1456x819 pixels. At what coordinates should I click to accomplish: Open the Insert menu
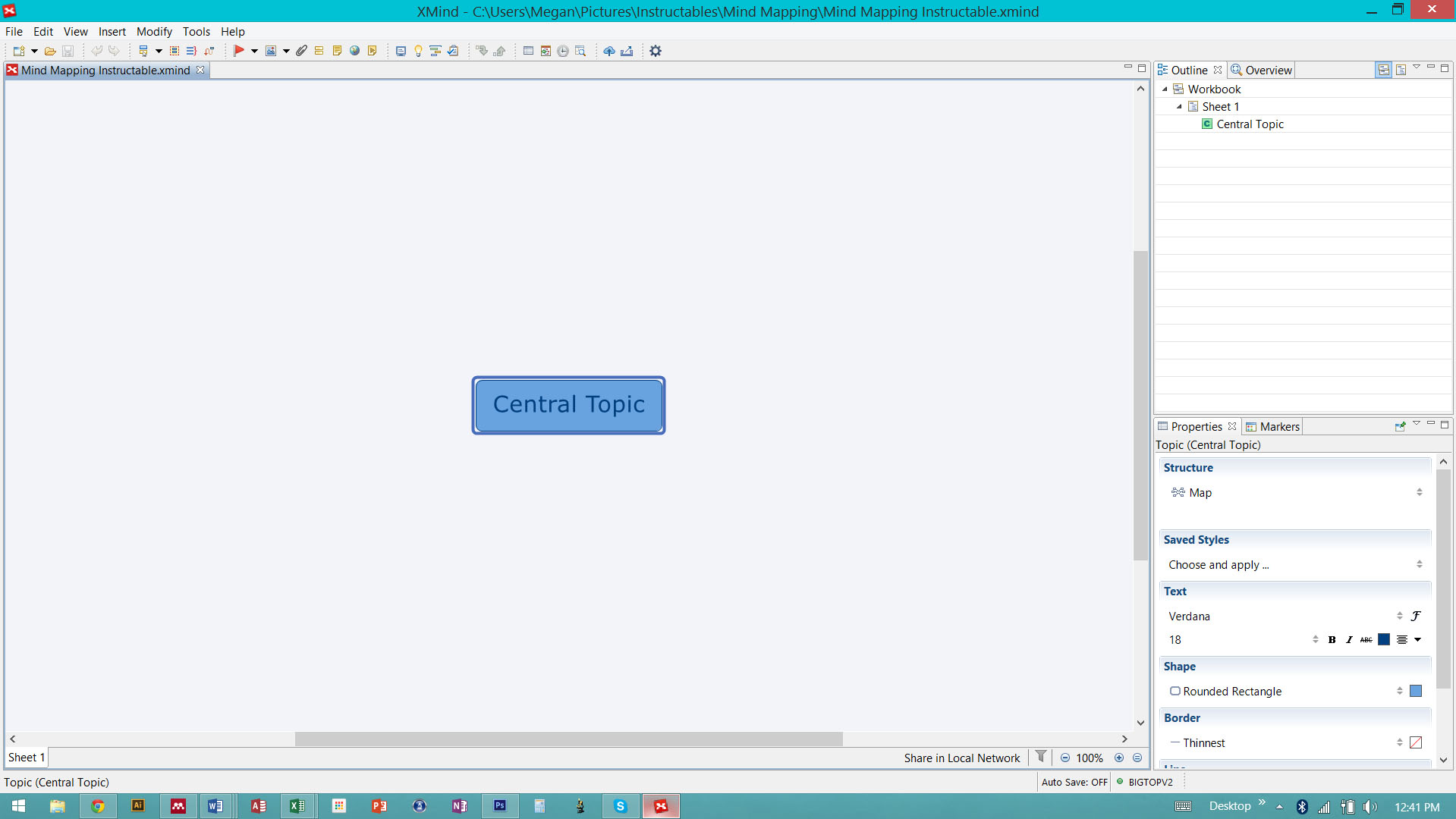click(112, 32)
